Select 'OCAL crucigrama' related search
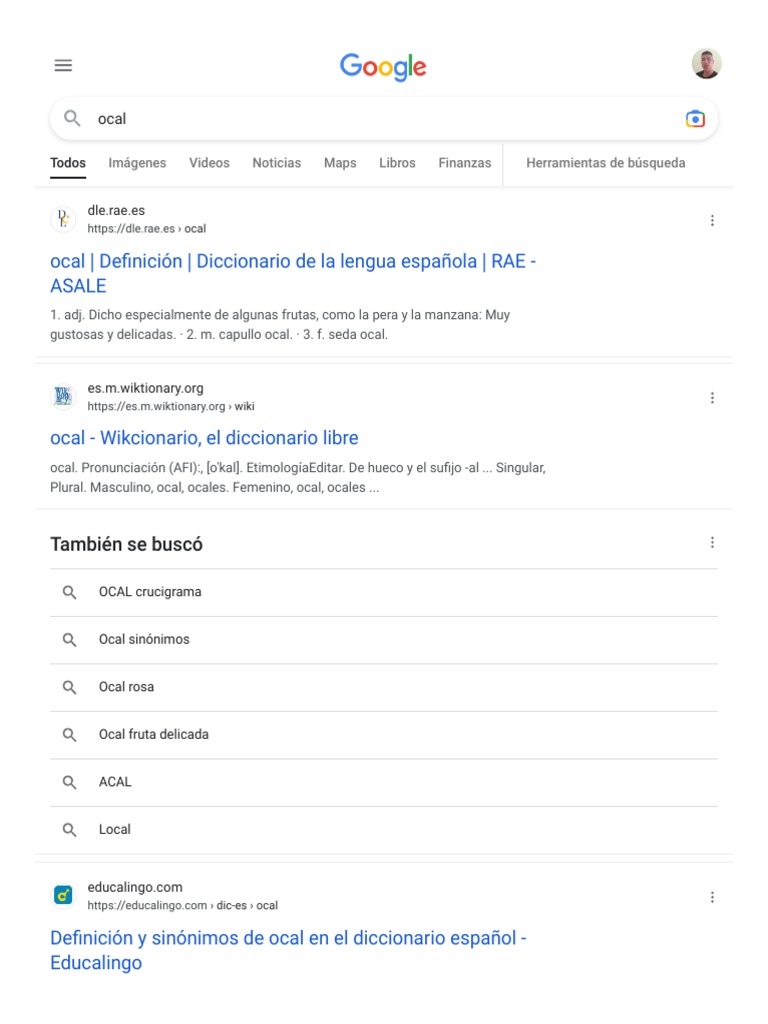The height and width of the screenshot is (1024, 768). pyautogui.click(x=150, y=592)
